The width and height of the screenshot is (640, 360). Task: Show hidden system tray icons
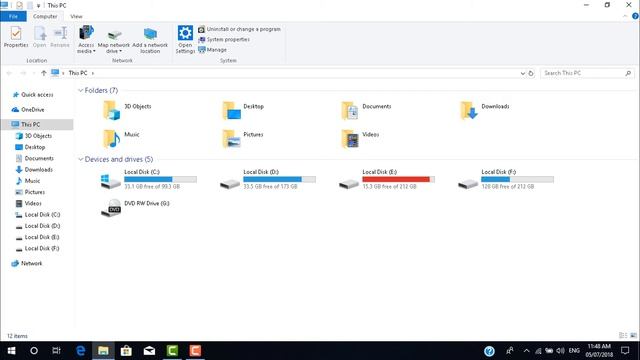527,351
